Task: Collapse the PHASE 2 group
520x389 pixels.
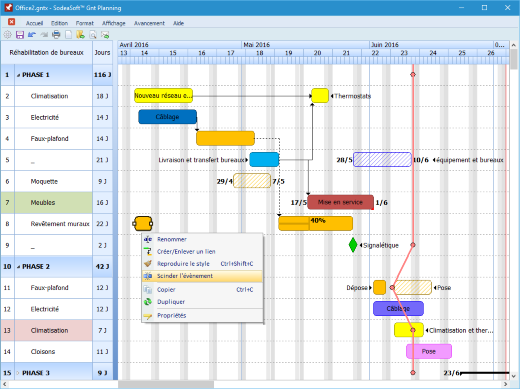Action: 18,267
